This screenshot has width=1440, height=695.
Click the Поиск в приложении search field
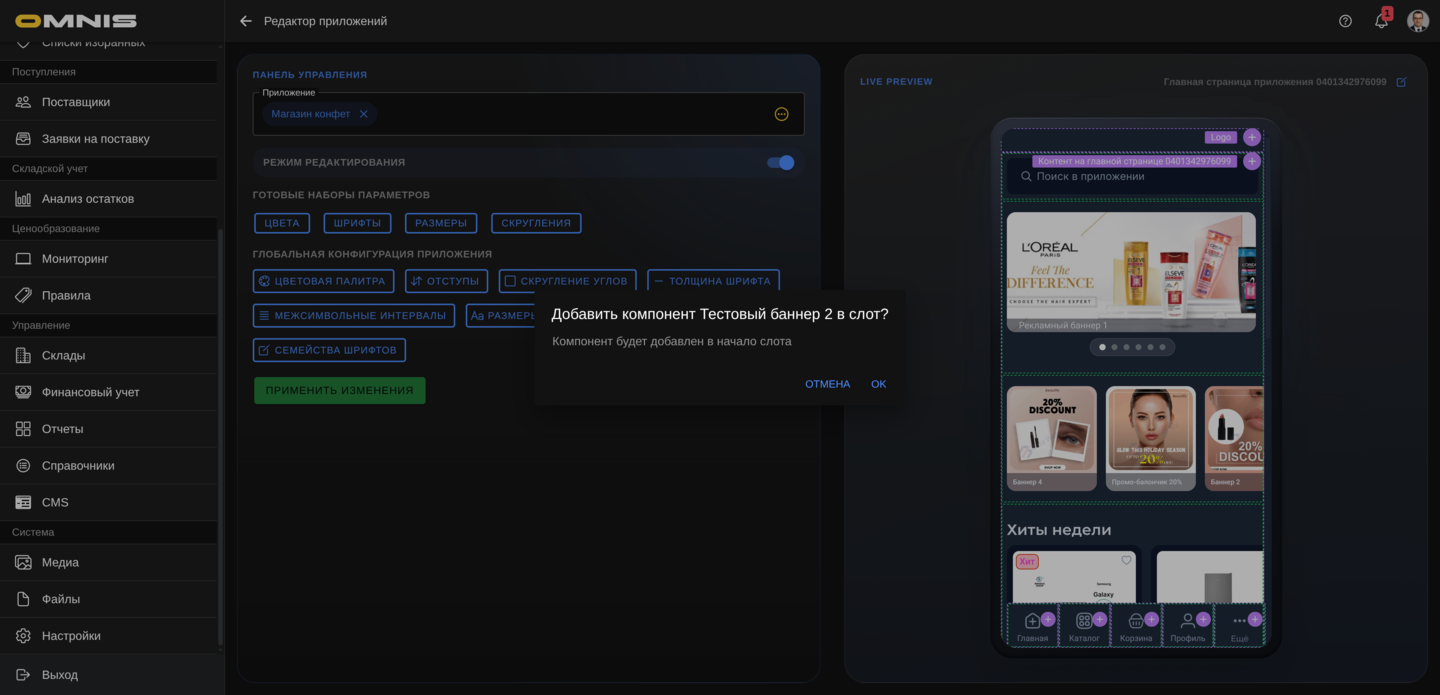[1130, 177]
